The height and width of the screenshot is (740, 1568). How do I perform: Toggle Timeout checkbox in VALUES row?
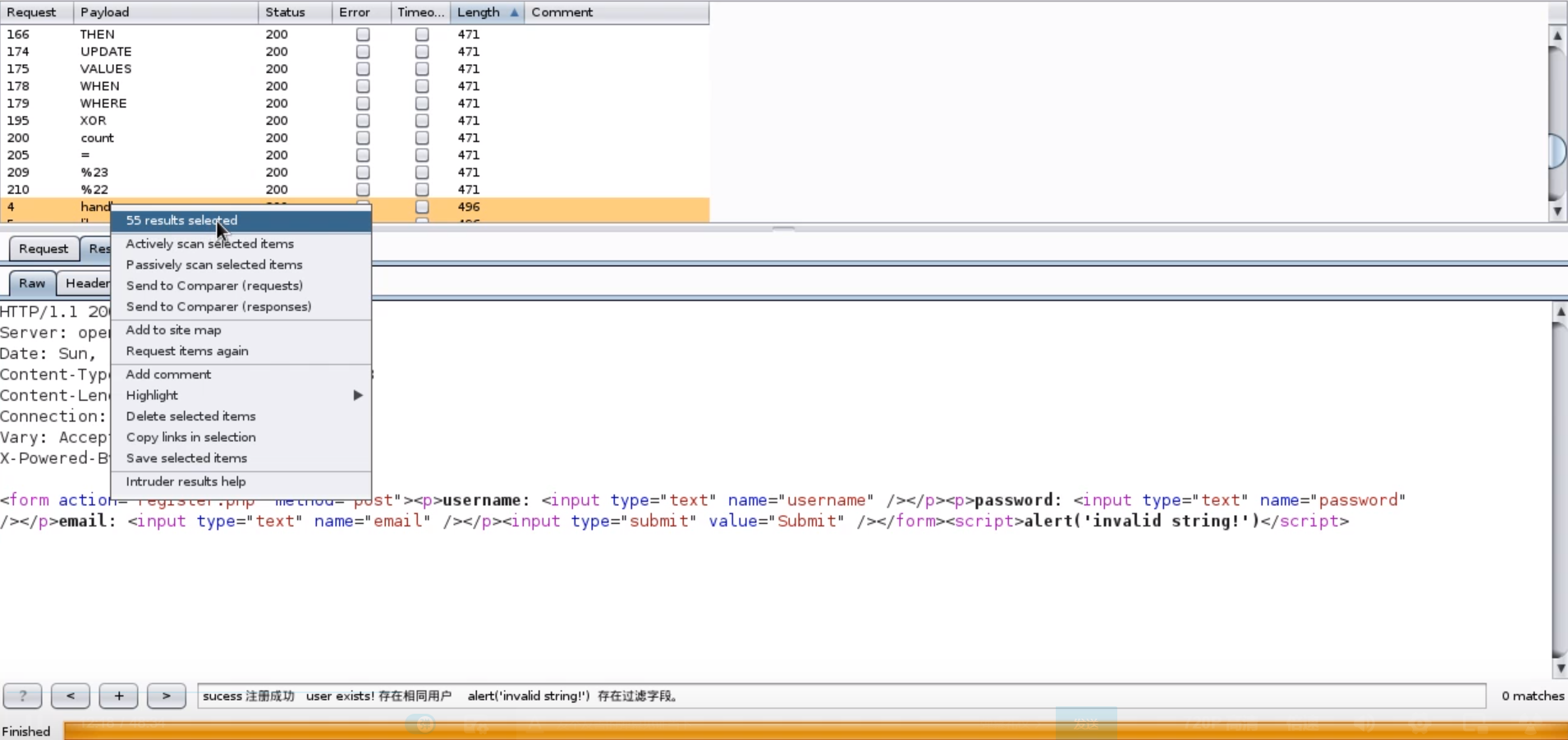pos(422,69)
